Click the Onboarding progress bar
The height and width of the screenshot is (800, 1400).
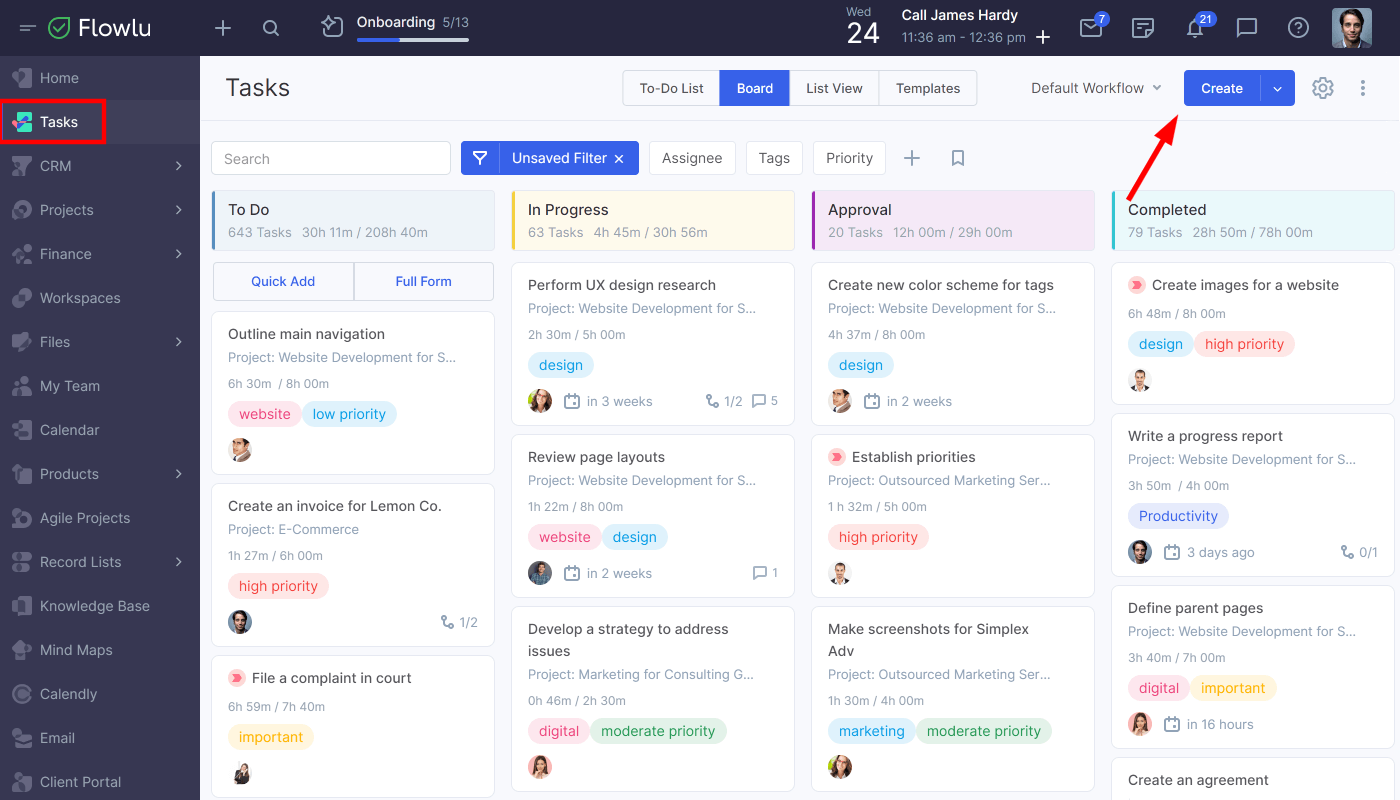click(412, 40)
